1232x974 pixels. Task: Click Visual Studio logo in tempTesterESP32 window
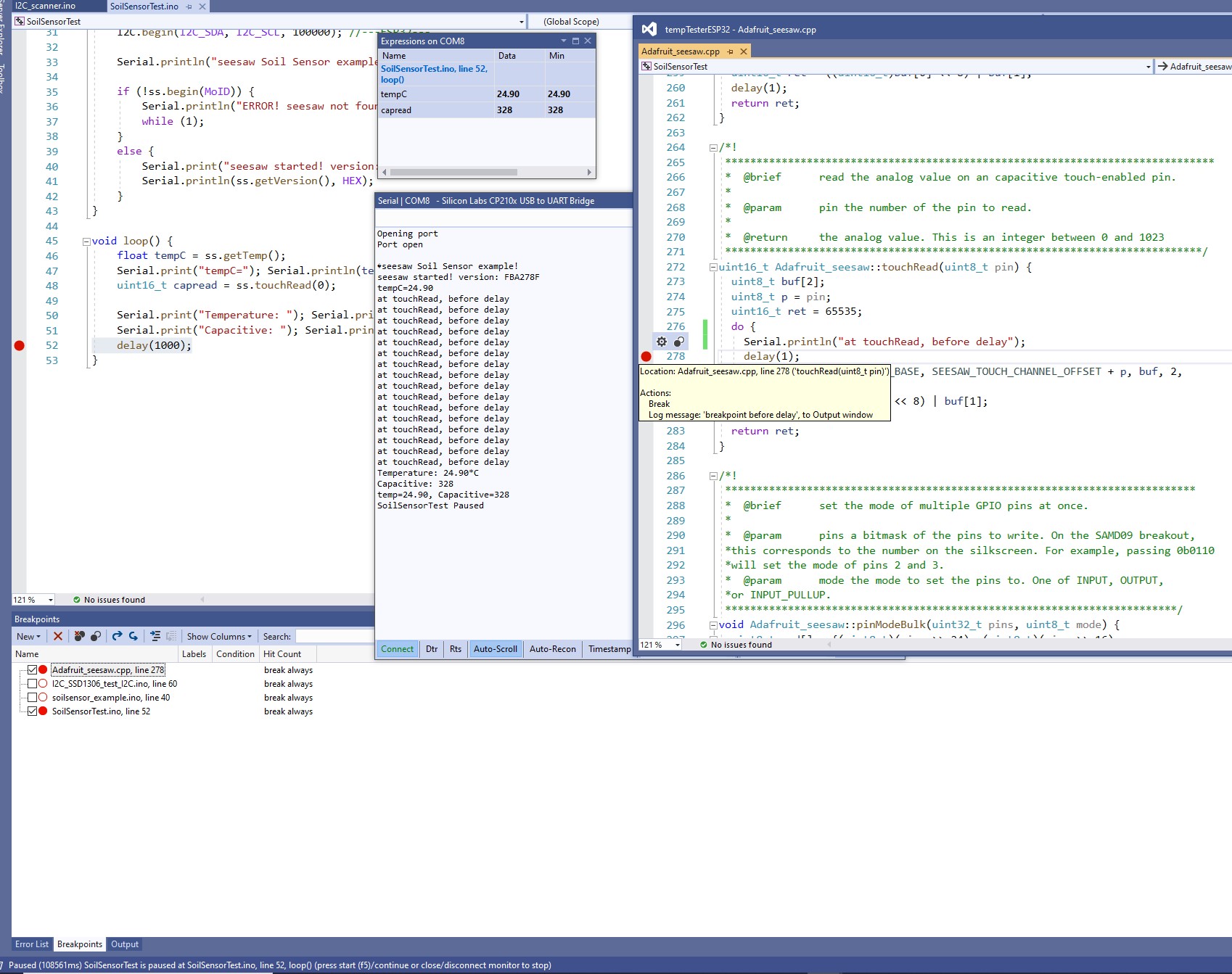click(649, 29)
